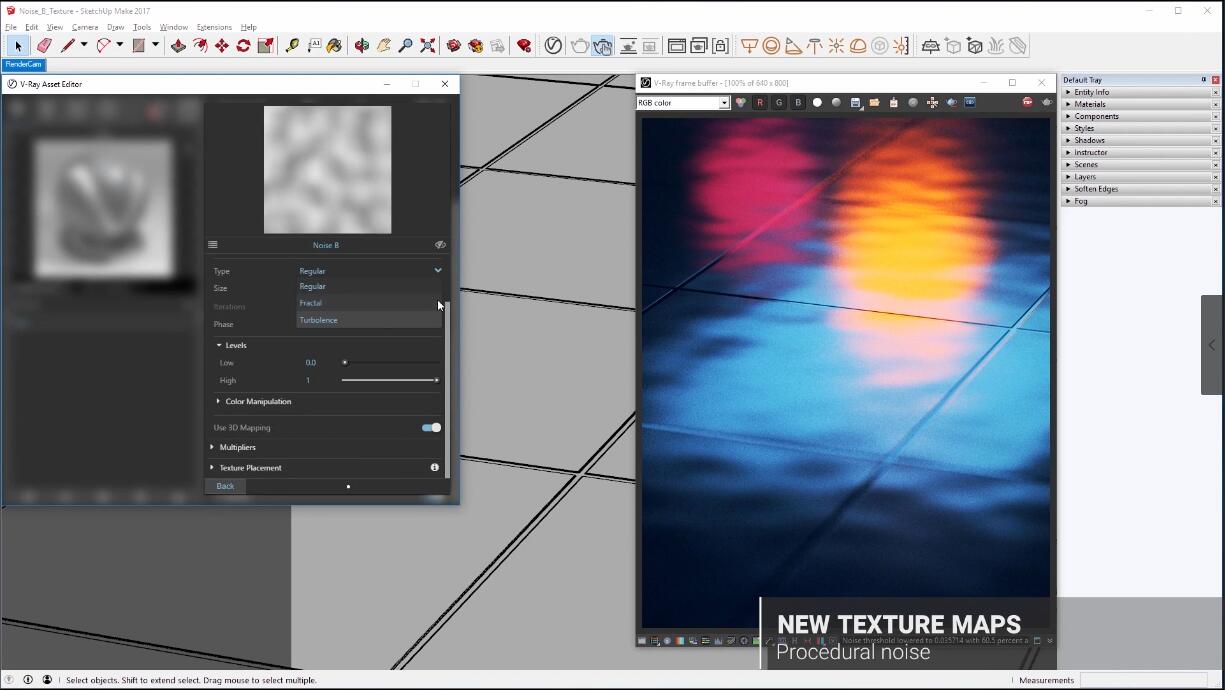This screenshot has height=690, width=1225.
Task: Expand the Color Manipulation section
Action: point(258,402)
